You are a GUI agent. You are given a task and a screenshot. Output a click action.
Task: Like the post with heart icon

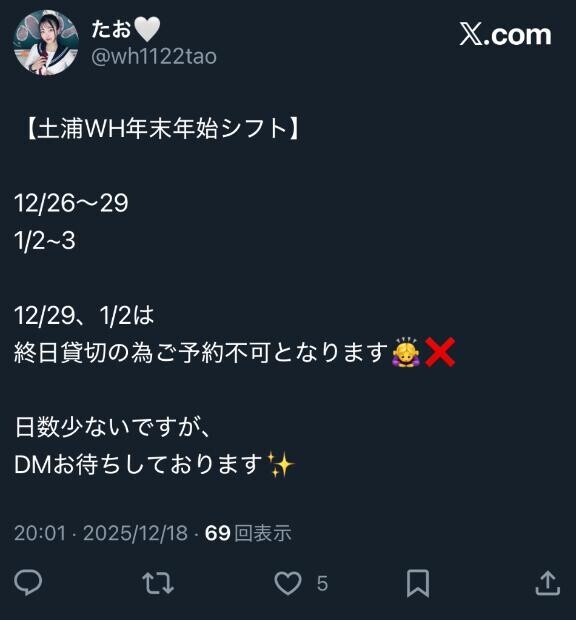click(288, 583)
